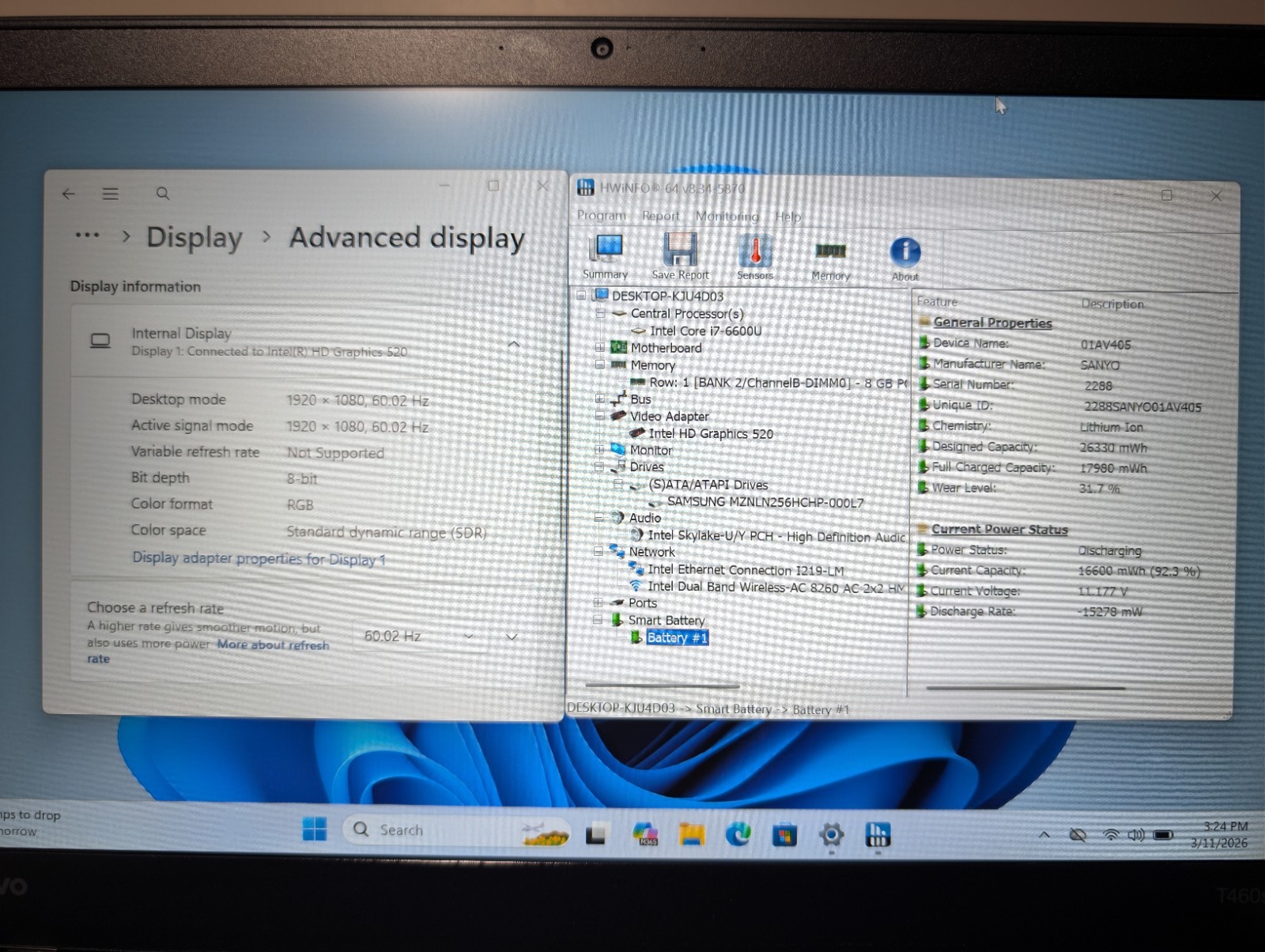Expand the Bus tree node
Viewport: 1265px width, 952px height.
tap(599, 399)
